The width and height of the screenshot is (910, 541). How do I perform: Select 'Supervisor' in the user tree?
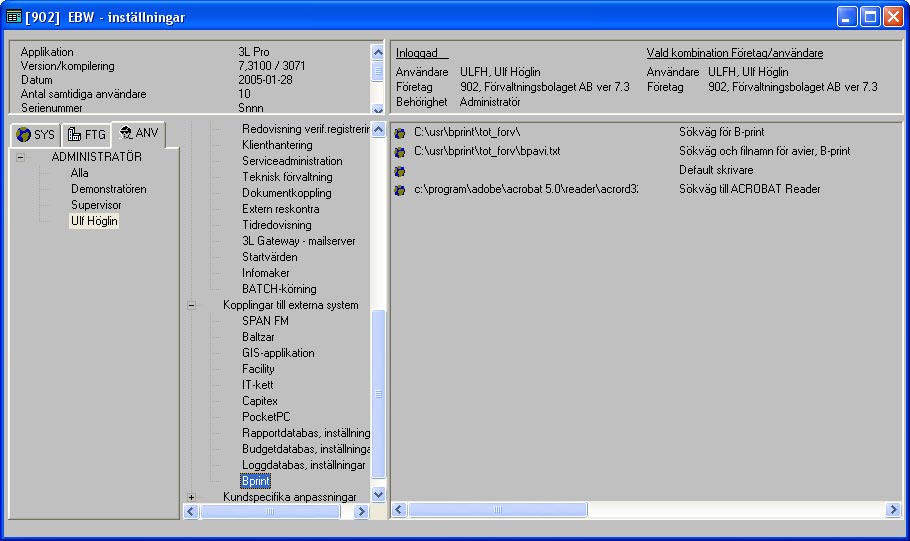[x=95, y=205]
